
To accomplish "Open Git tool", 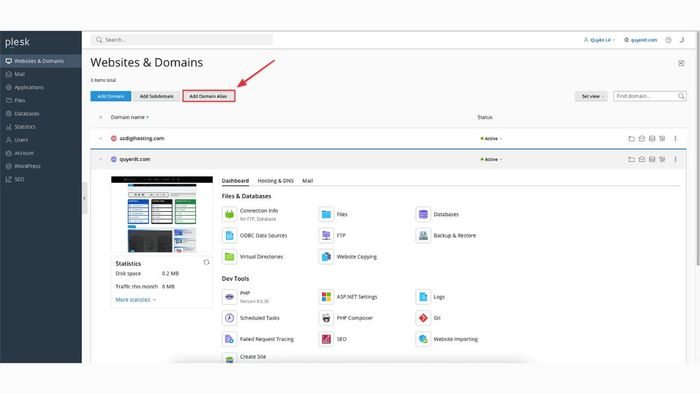I will 429,318.
